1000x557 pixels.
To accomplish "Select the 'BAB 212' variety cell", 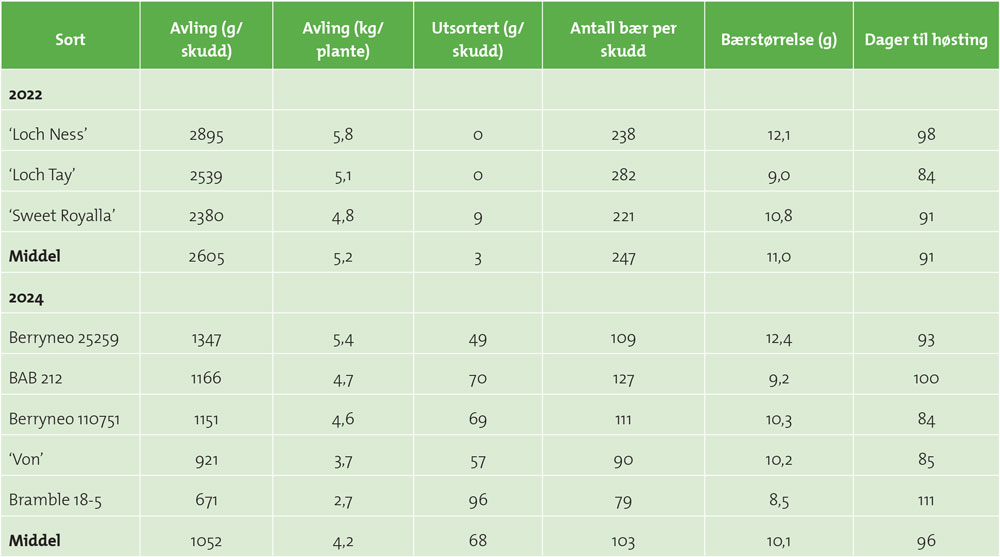I will pos(39,378).
